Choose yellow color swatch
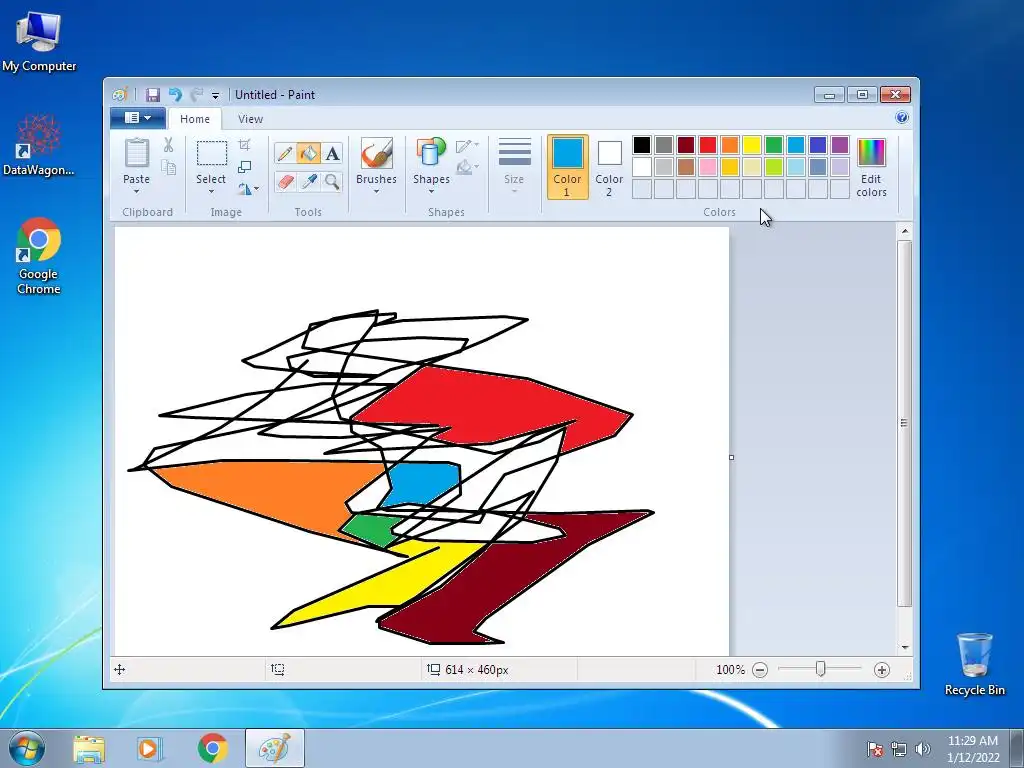This screenshot has height=768, width=1024. [x=752, y=144]
